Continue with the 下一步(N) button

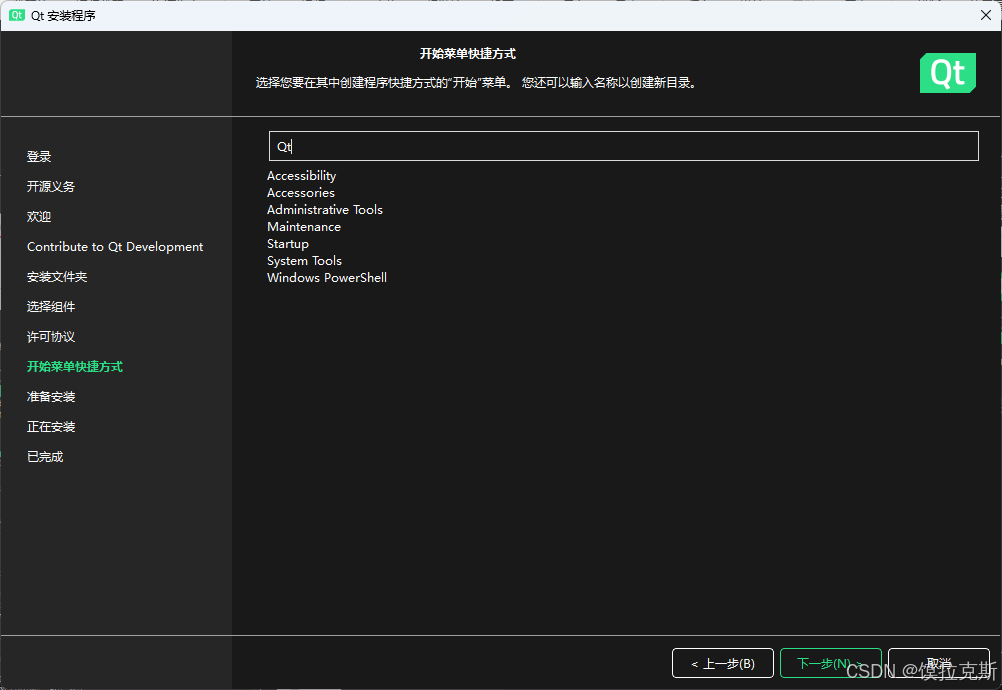tap(830, 663)
